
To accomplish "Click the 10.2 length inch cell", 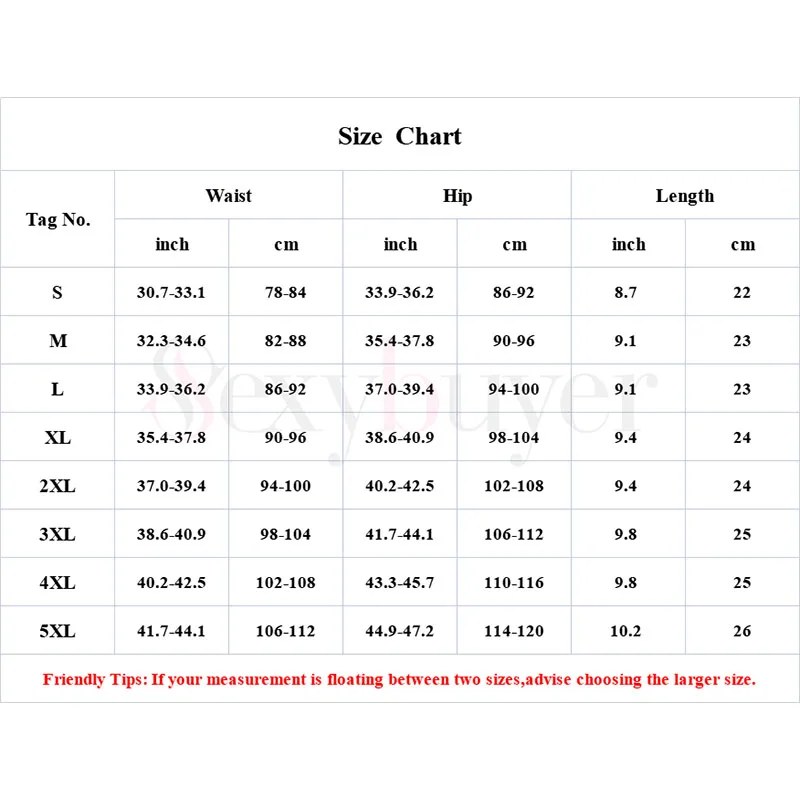I will coord(626,631).
